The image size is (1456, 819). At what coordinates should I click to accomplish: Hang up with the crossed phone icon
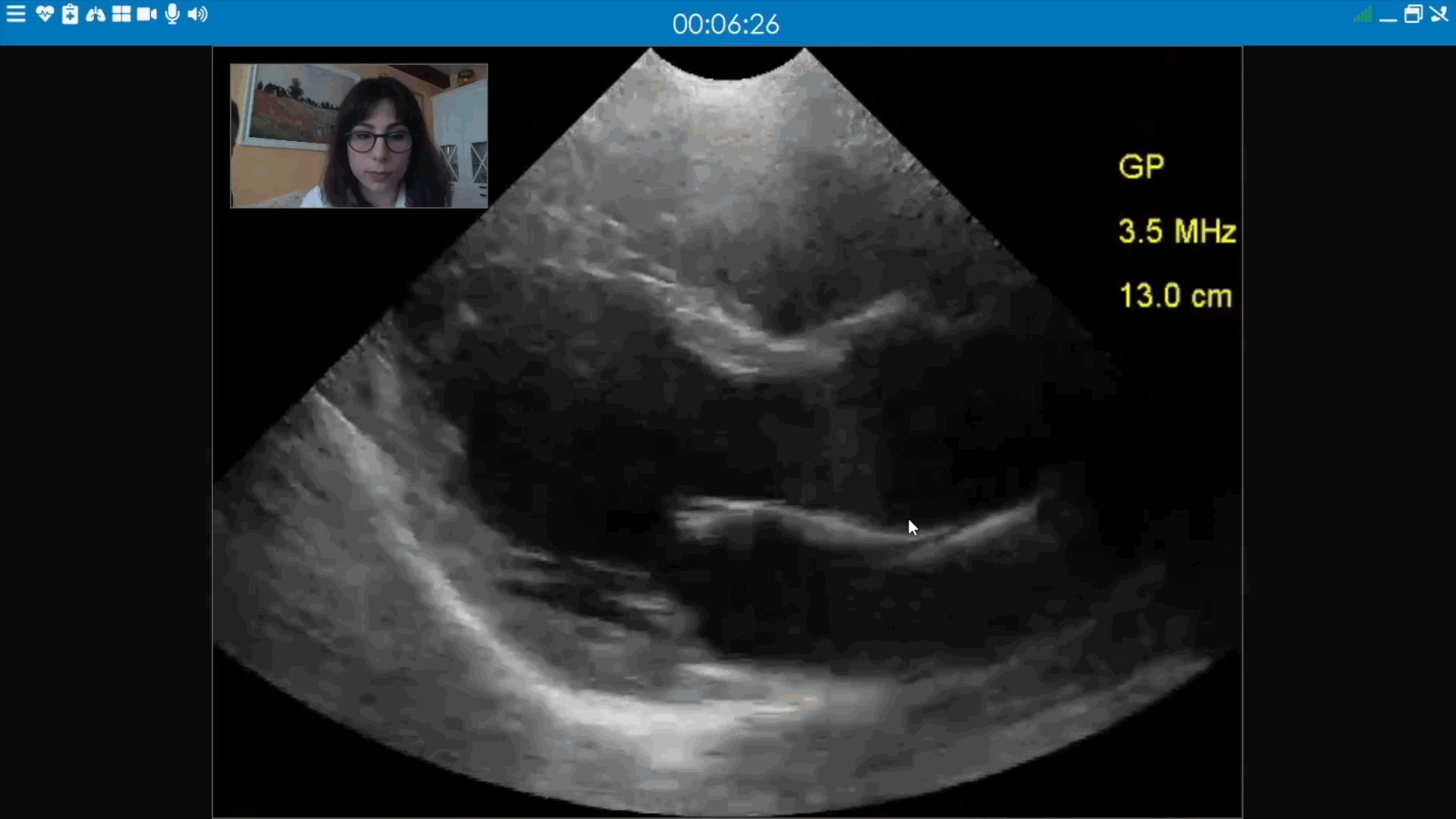coord(1439,14)
